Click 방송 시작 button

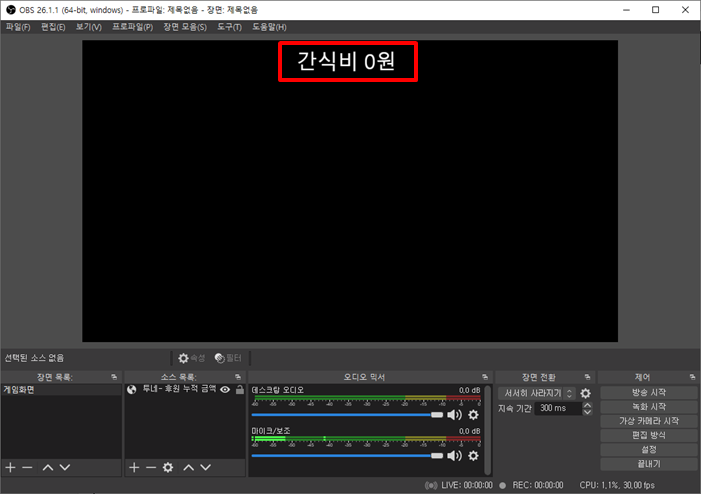click(x=649, y=393)
